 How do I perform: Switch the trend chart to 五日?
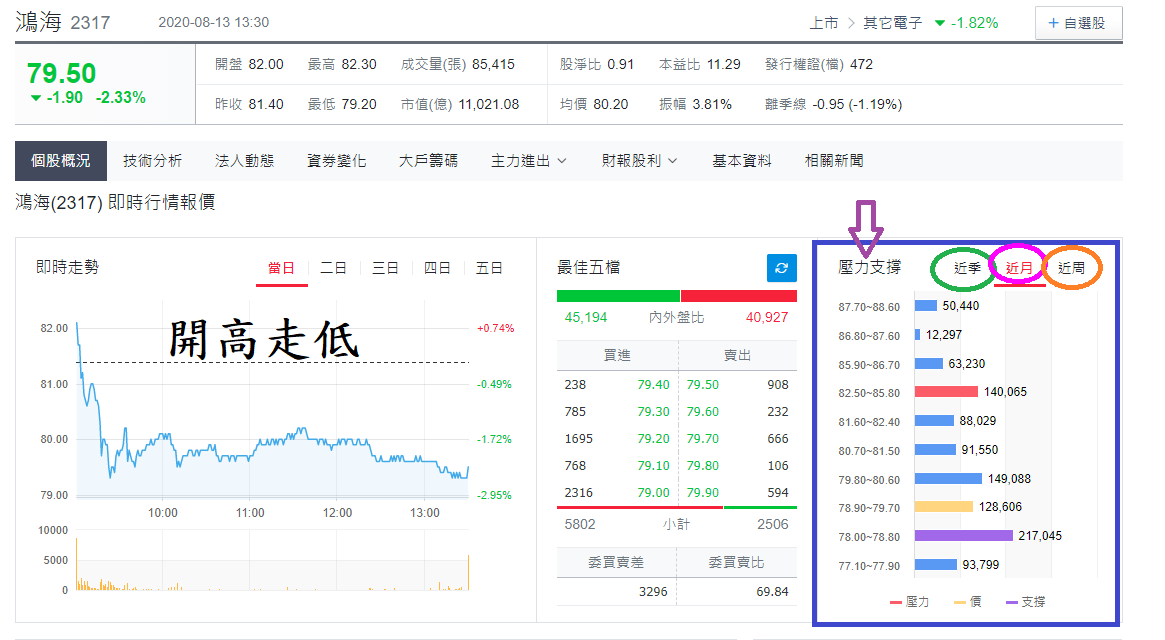pyautogui.click(x=490, y=268)
